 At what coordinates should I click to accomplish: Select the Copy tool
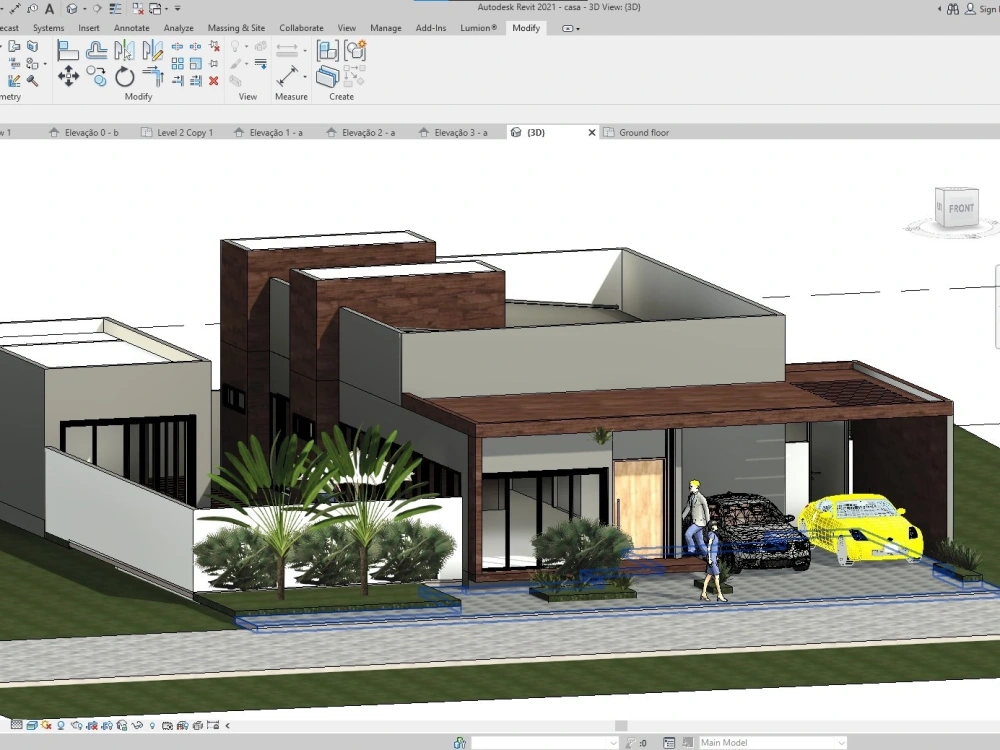coord(95,77)
